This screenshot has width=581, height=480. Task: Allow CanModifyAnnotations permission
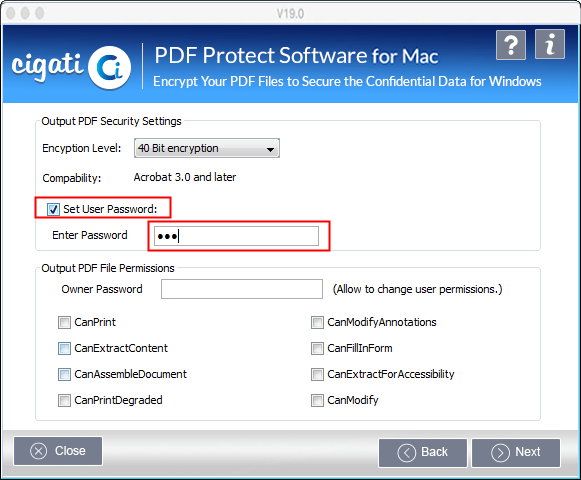tap(317, 322)
